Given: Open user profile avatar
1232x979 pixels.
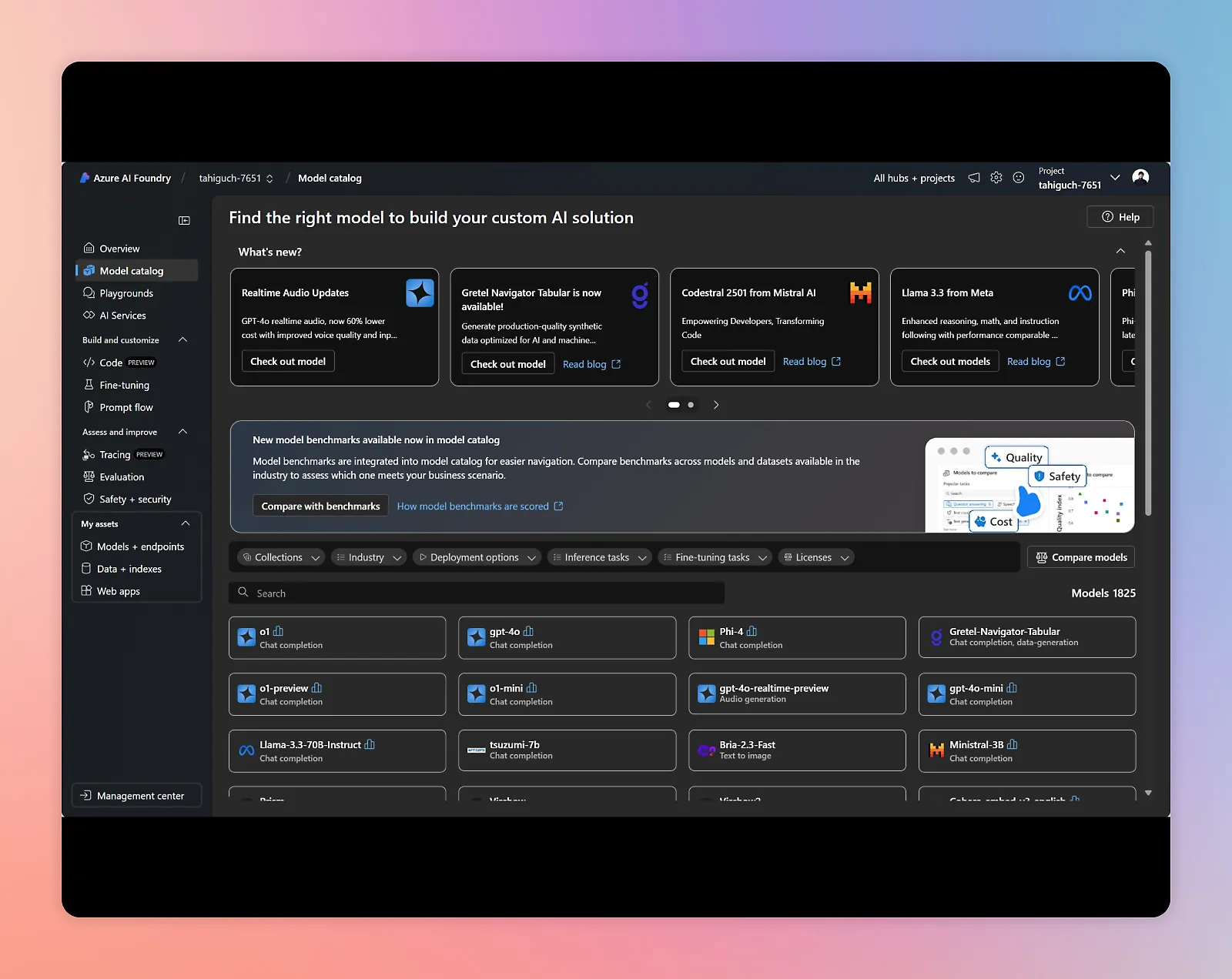Looking at the screenshot, I should point(1140,178).
